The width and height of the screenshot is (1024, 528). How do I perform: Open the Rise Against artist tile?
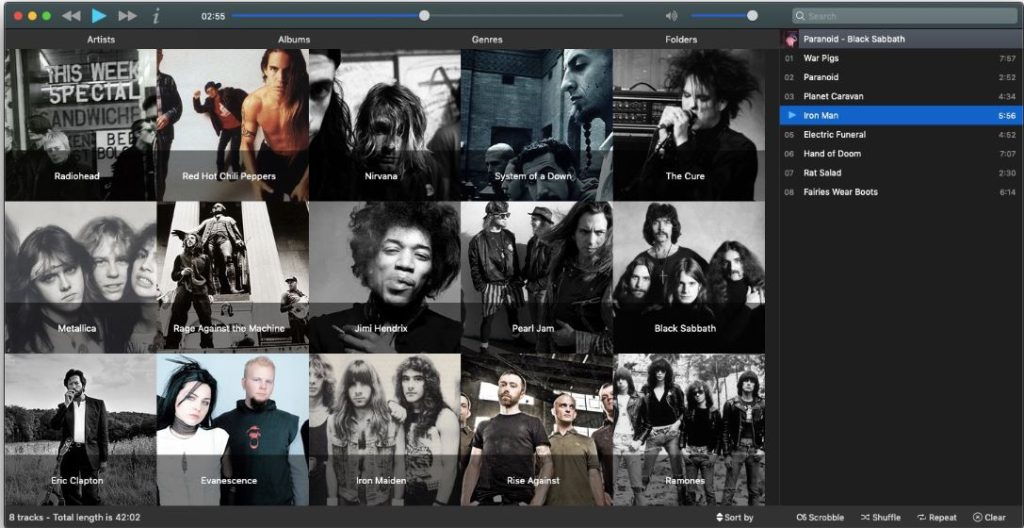tap(537, 429)
